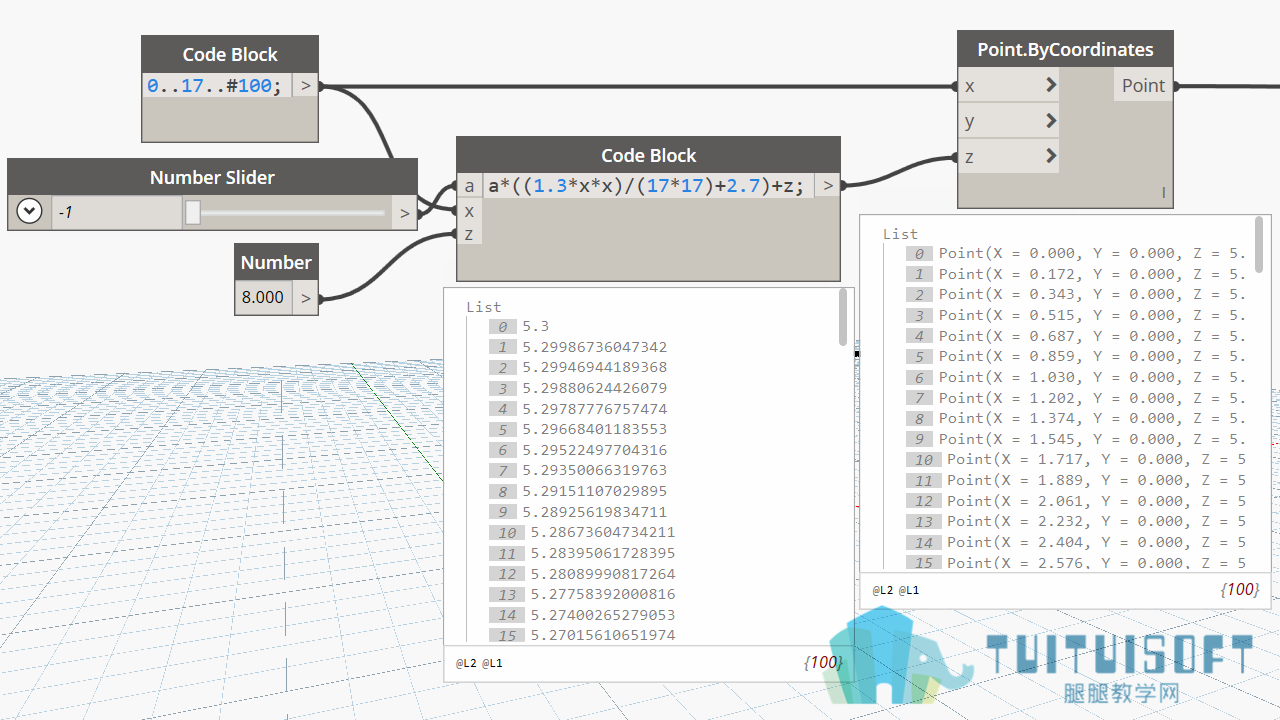Click the Number Slider output port arrow
1280x720 pixels.
tap(405, 212)
